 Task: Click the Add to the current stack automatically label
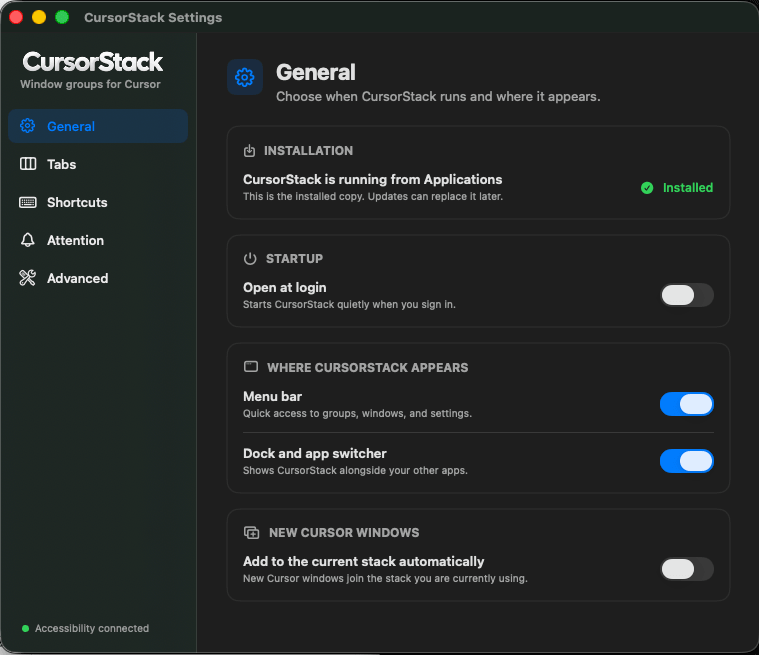click(364, 562)
